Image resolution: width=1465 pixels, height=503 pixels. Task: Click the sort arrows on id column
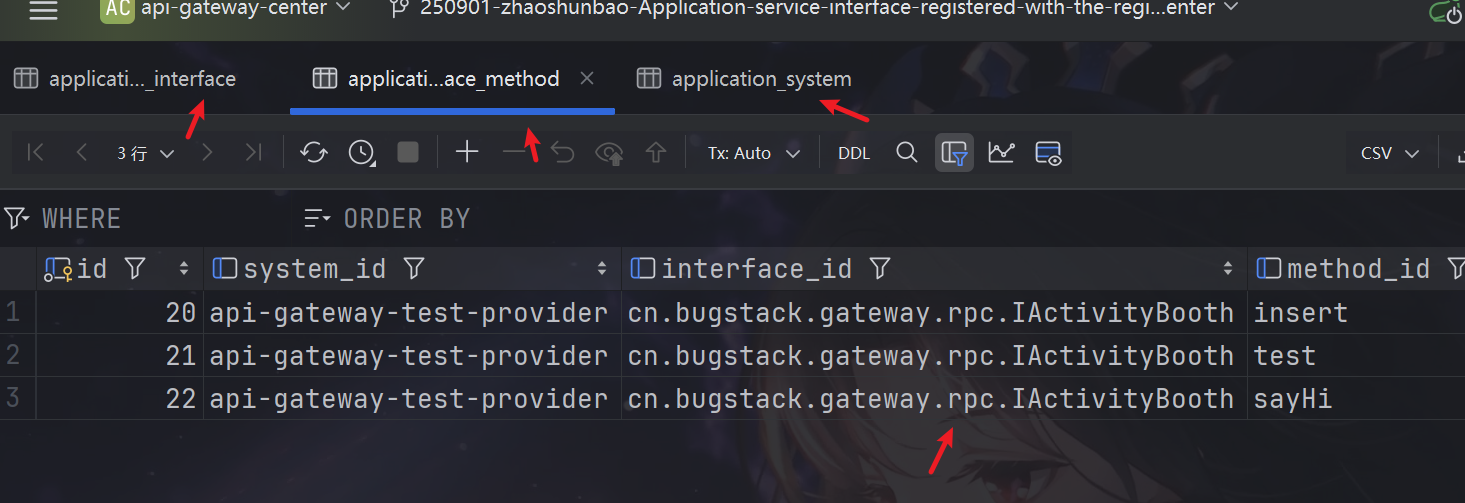click(184, 268)
